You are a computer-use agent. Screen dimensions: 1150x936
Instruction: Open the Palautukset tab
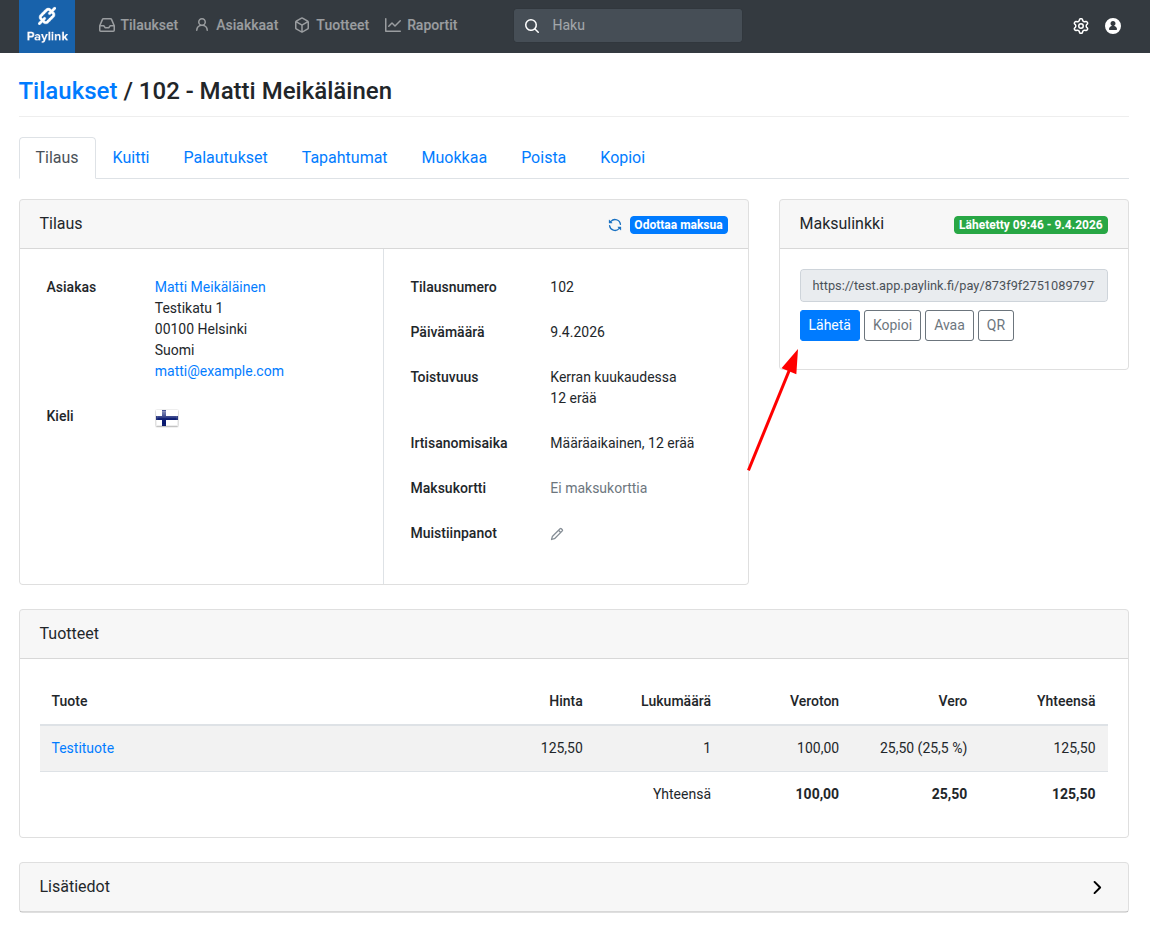pyautogui.click(x=225, y=157)
